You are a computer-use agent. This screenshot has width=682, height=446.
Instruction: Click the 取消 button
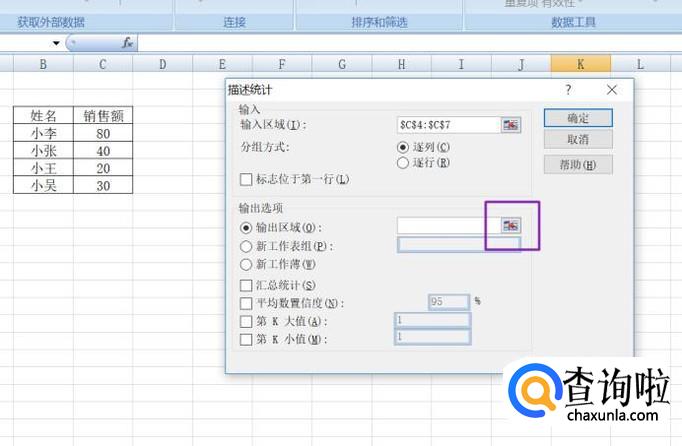[577, 140]
